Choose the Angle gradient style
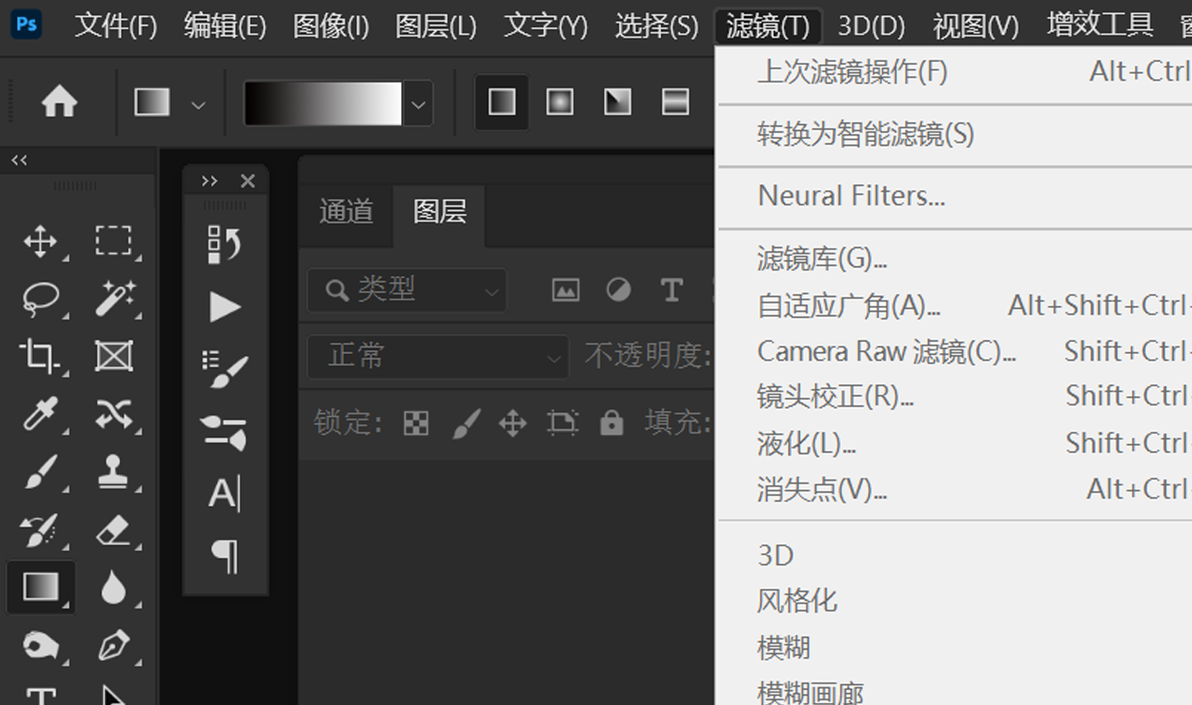1192x705 pixels. click(617, 102)
